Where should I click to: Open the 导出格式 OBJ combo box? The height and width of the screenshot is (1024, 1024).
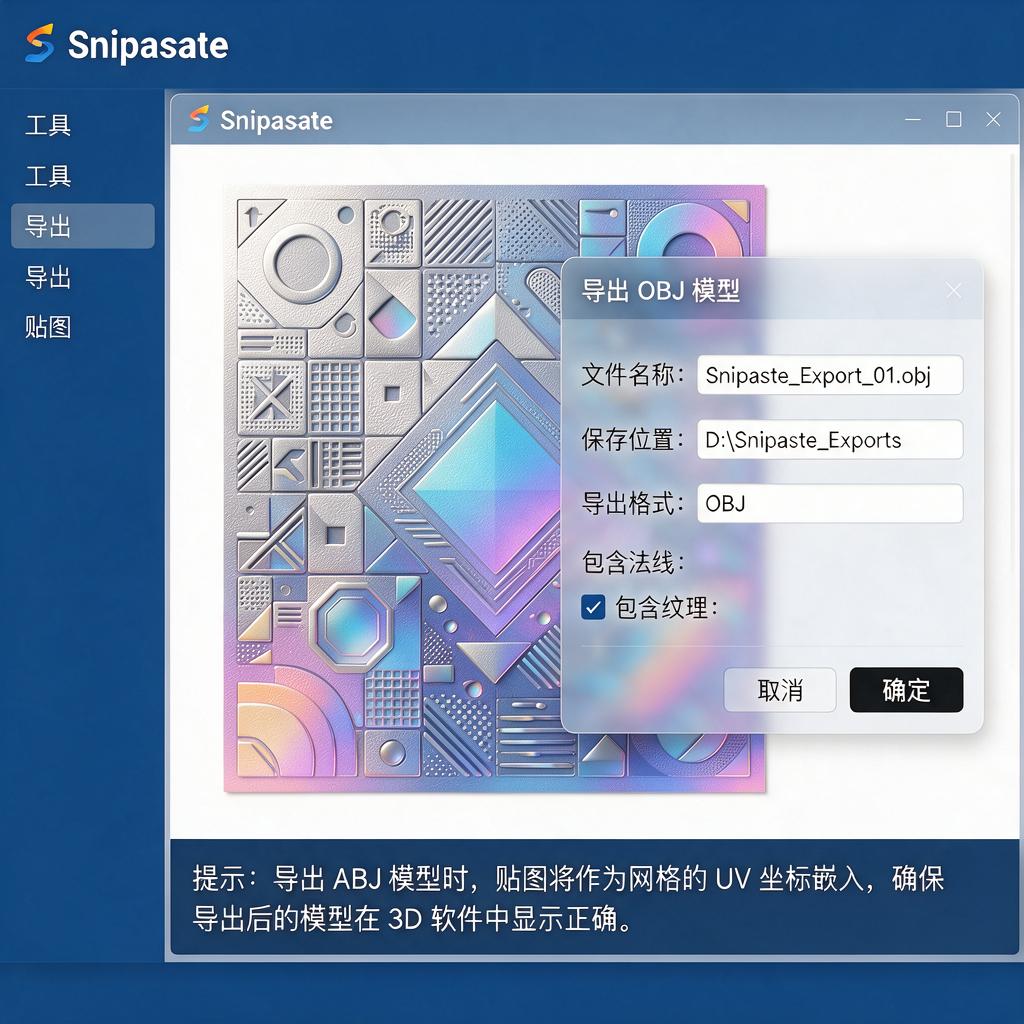point(830,504)
